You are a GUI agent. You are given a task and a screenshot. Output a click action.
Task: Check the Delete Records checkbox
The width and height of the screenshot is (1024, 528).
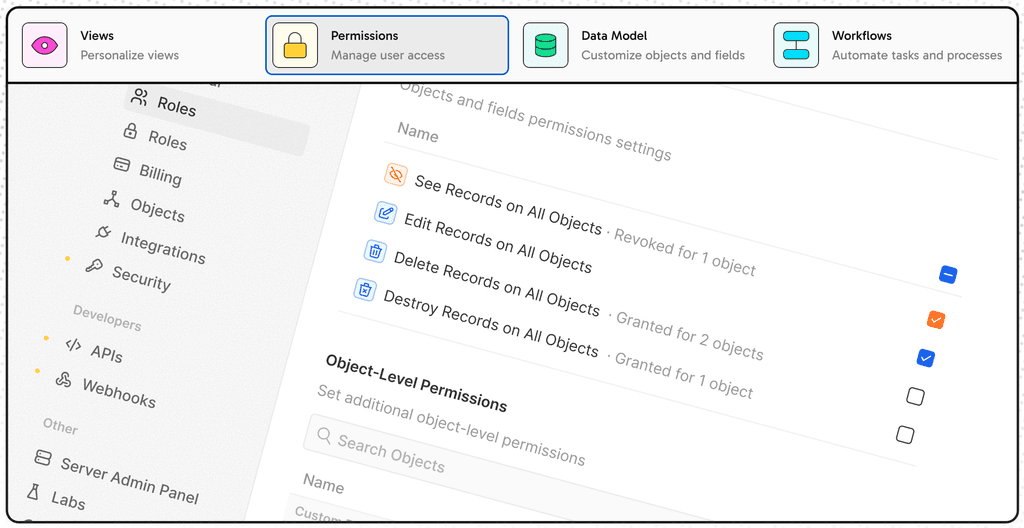(915, 396)
